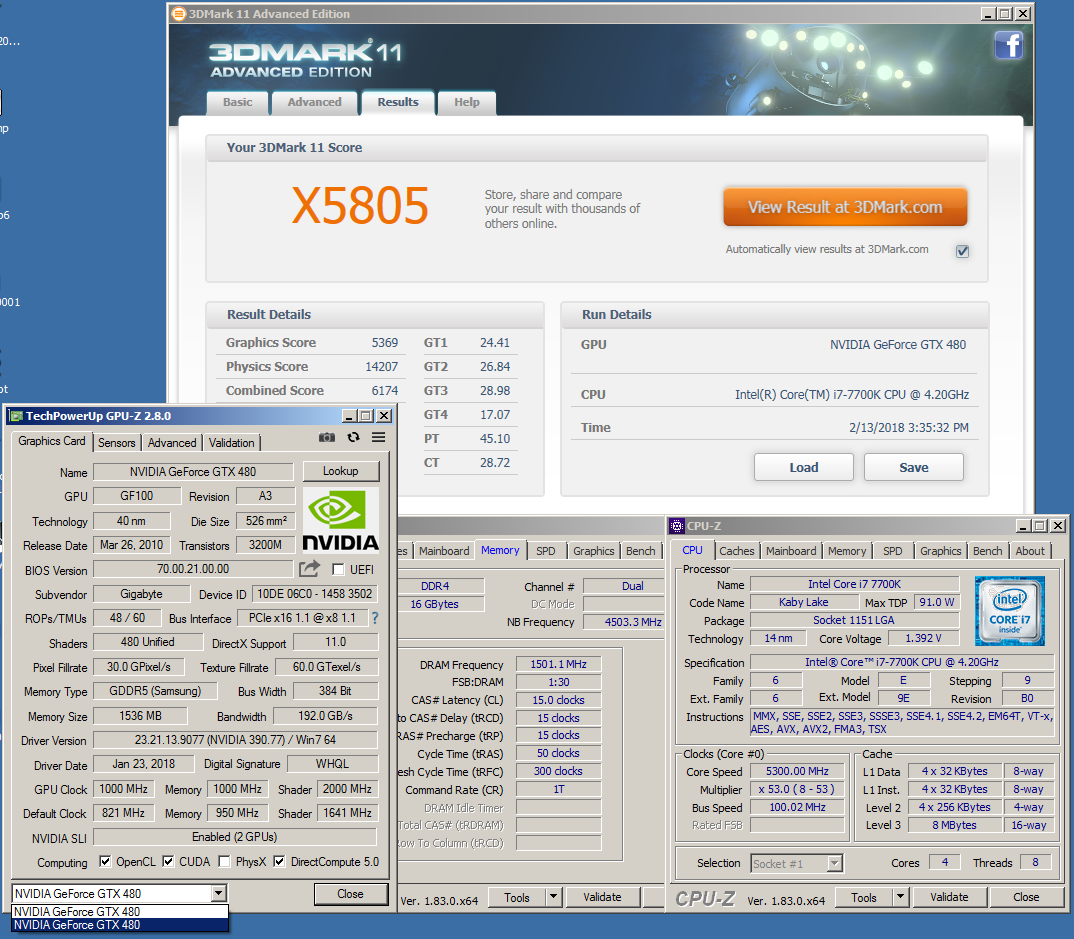The width and height of the screenshot is (1074, 939).
Task: Toggle the CUDA checkbox
Action: point(168,862)
